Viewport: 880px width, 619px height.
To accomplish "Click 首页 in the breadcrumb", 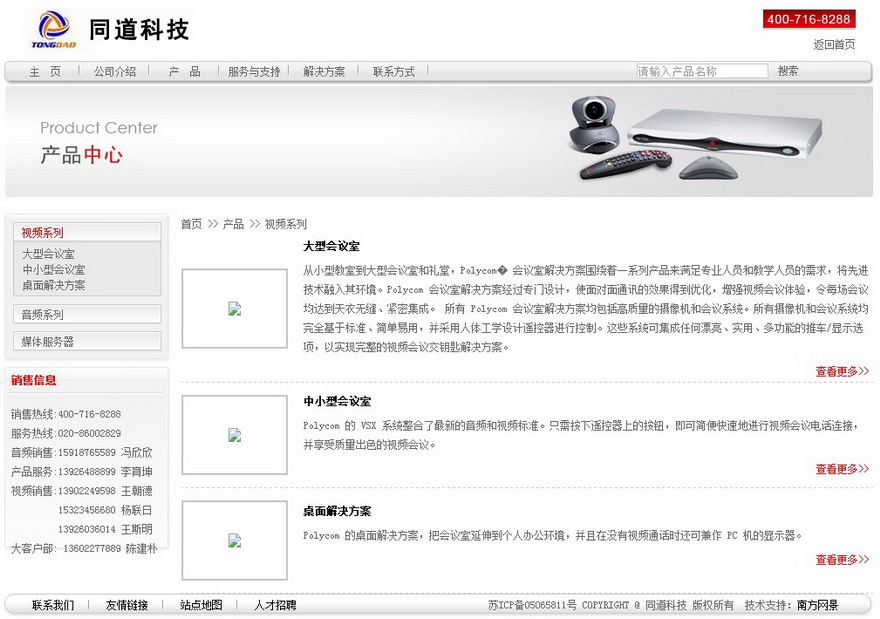I will [x=191, y=224].
